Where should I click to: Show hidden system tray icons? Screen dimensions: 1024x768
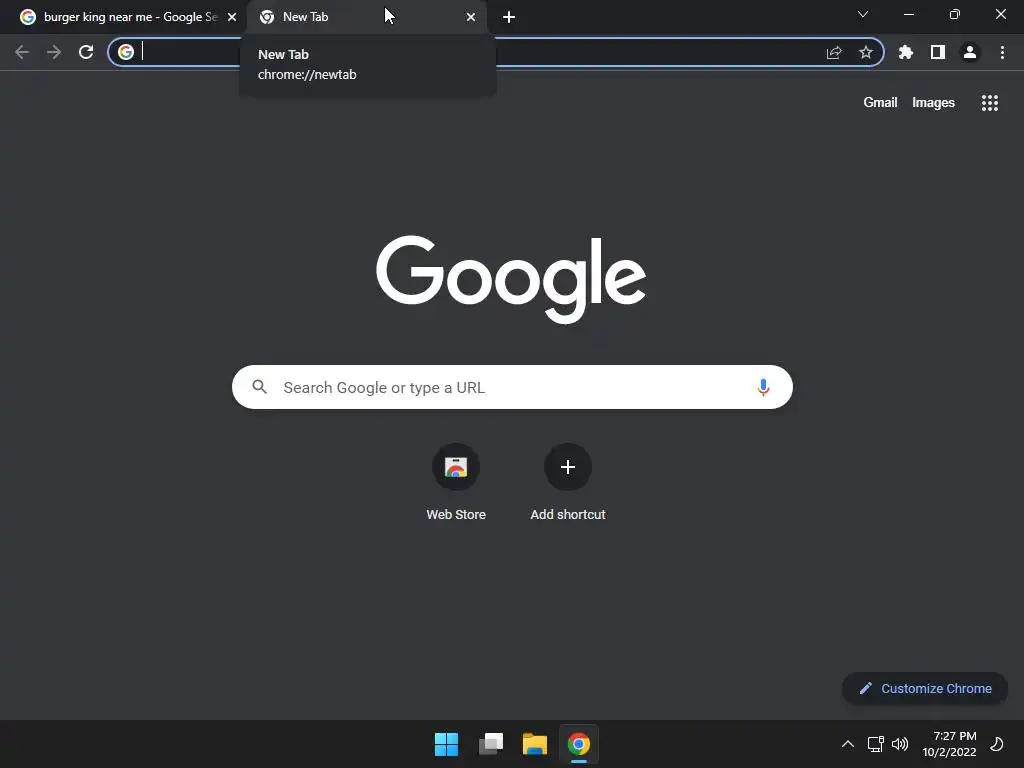(x=848, y=744)
